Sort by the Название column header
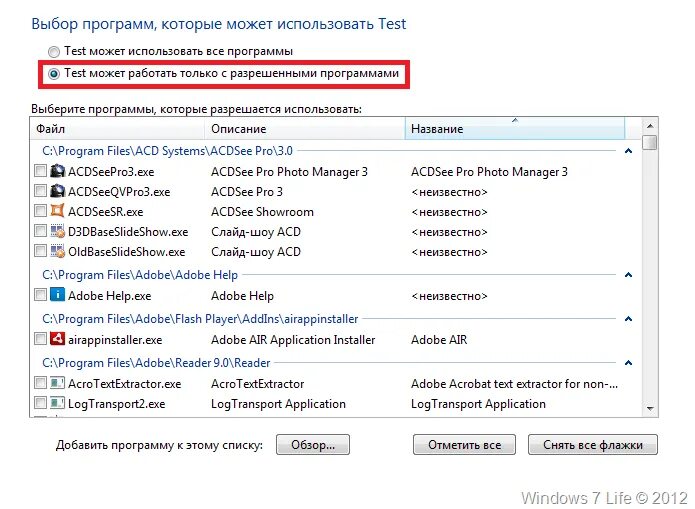 coord(515,129)
